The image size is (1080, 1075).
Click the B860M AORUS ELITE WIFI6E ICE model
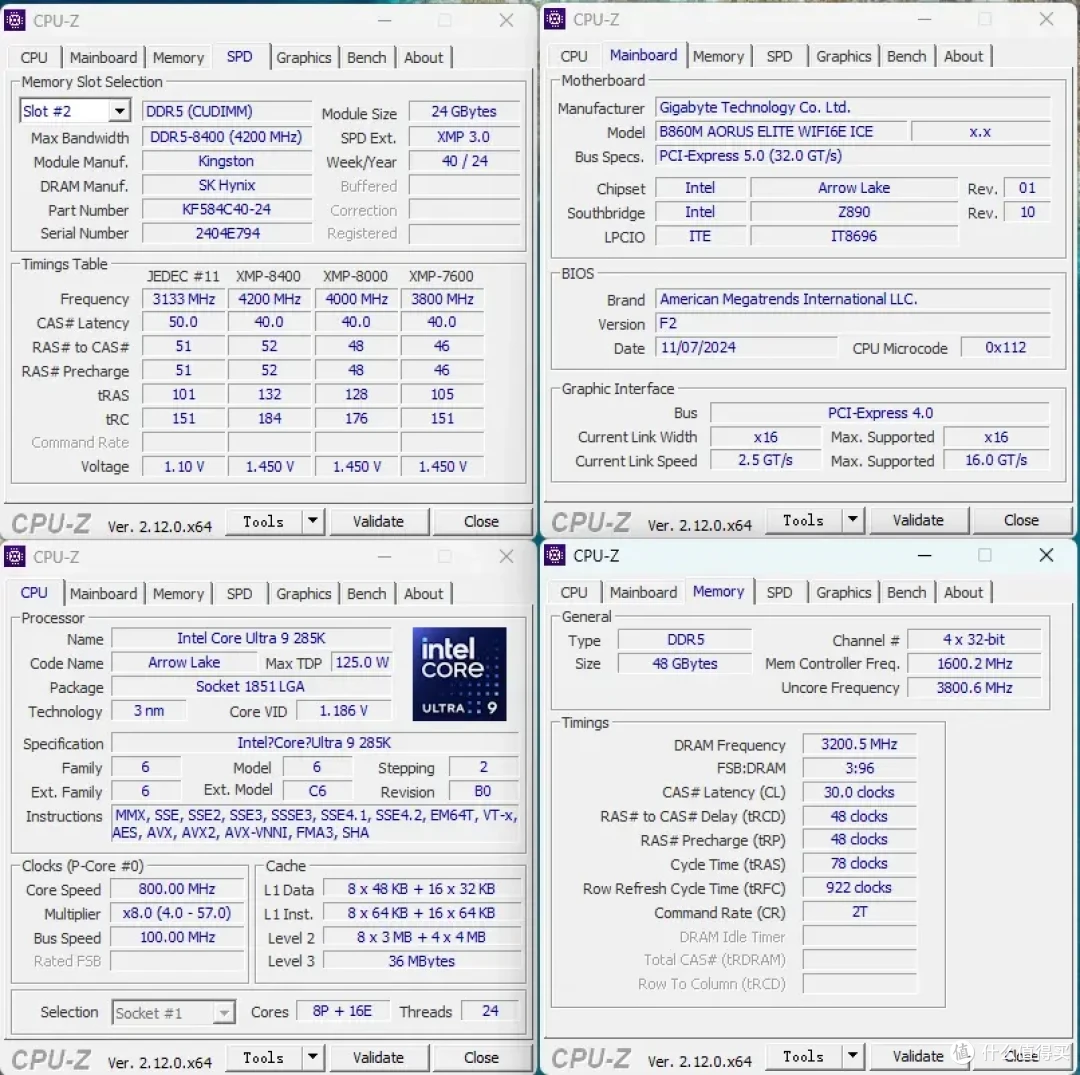[780, 132]
